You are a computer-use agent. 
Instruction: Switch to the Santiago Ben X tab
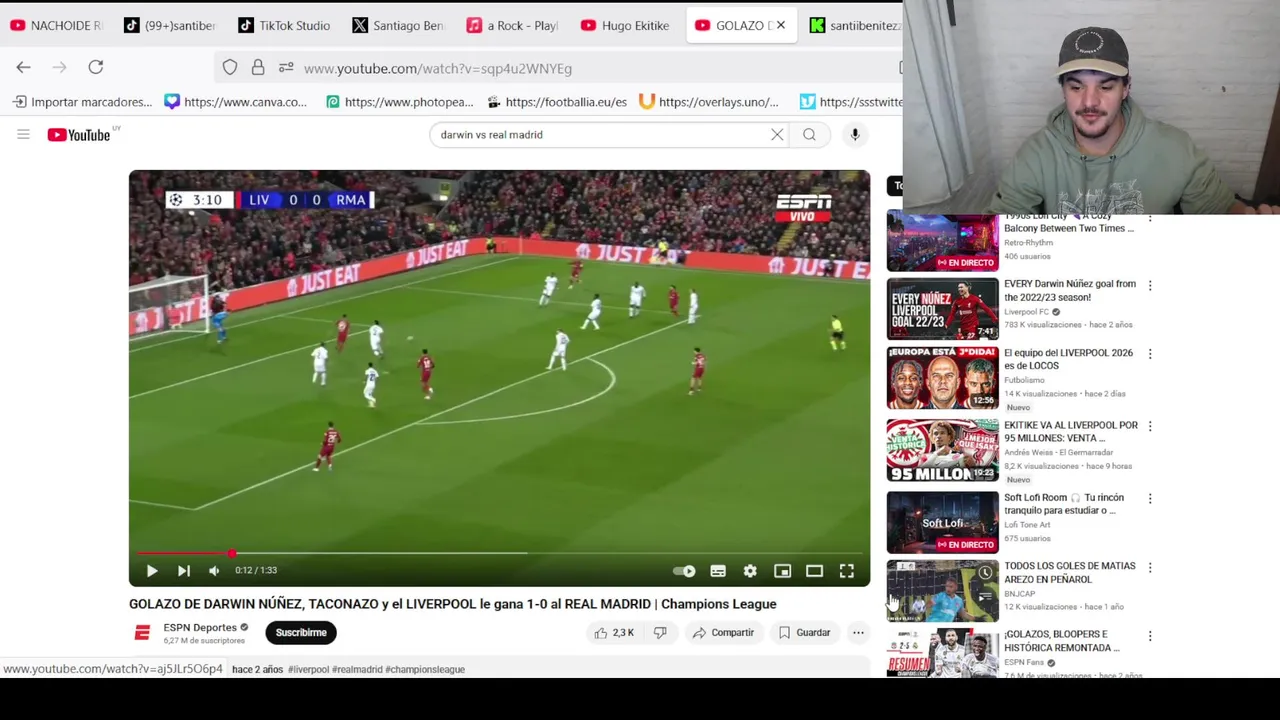tap(398, 25)
